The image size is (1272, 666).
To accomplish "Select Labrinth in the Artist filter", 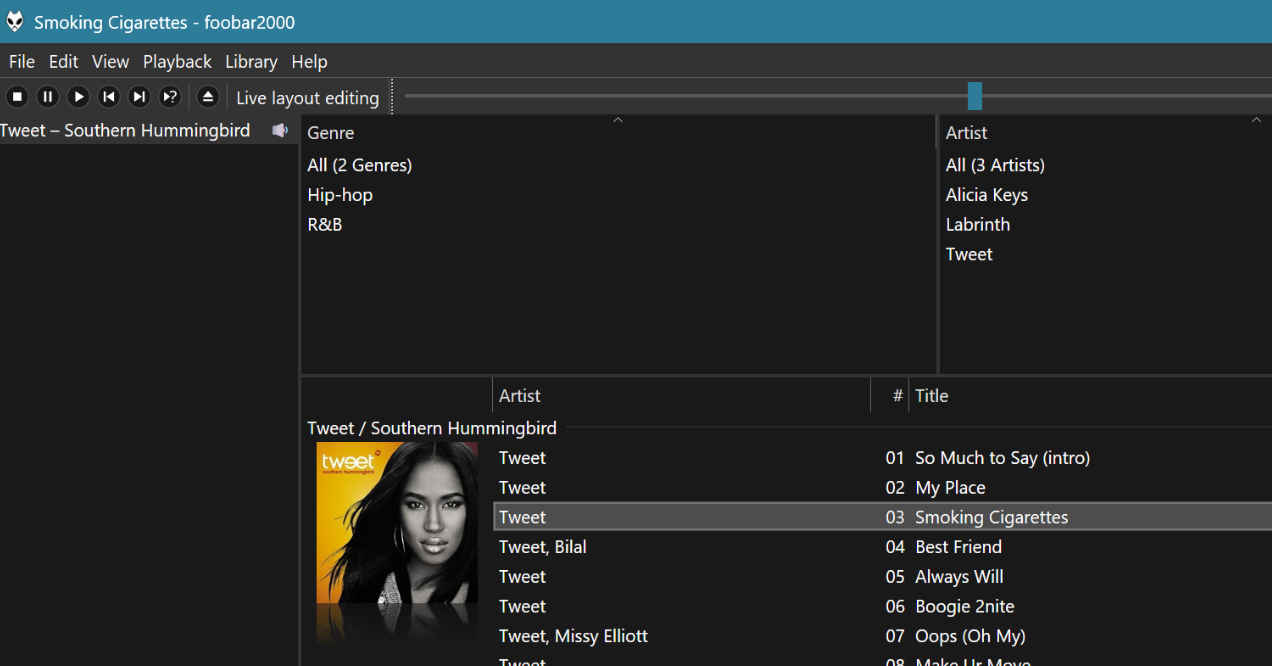I will pyautogui.click(x=978, y=224).
